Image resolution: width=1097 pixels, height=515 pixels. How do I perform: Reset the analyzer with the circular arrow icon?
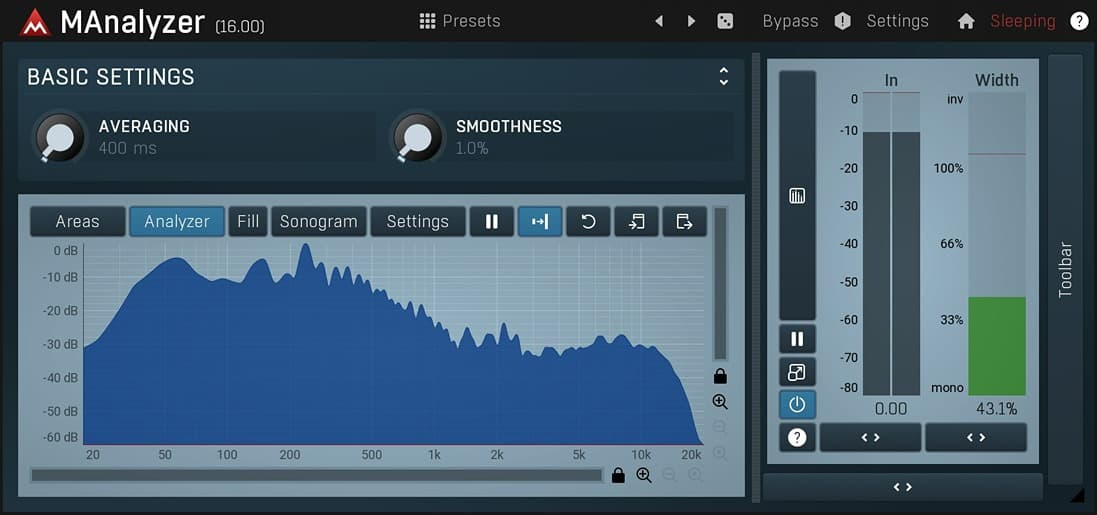click(588, 222)
